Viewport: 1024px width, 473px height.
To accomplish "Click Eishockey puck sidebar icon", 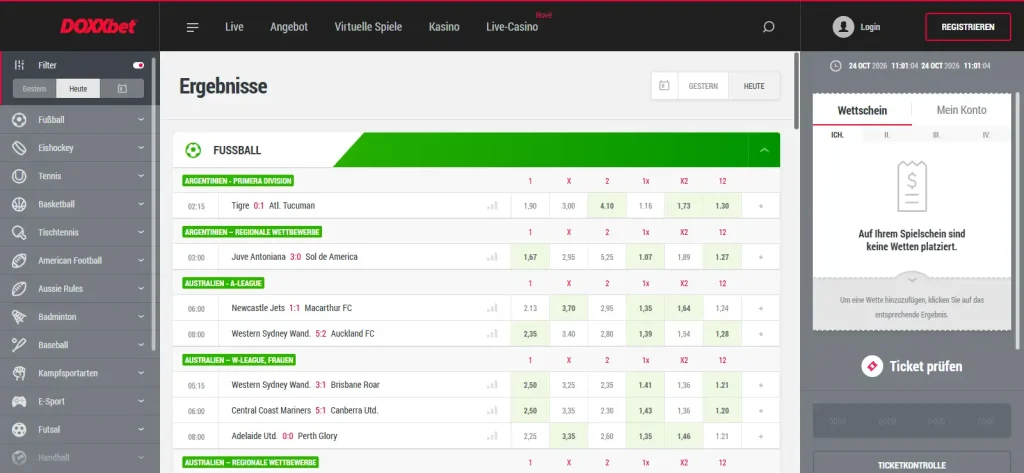I will pyautogui.click(x=20, y=148).
